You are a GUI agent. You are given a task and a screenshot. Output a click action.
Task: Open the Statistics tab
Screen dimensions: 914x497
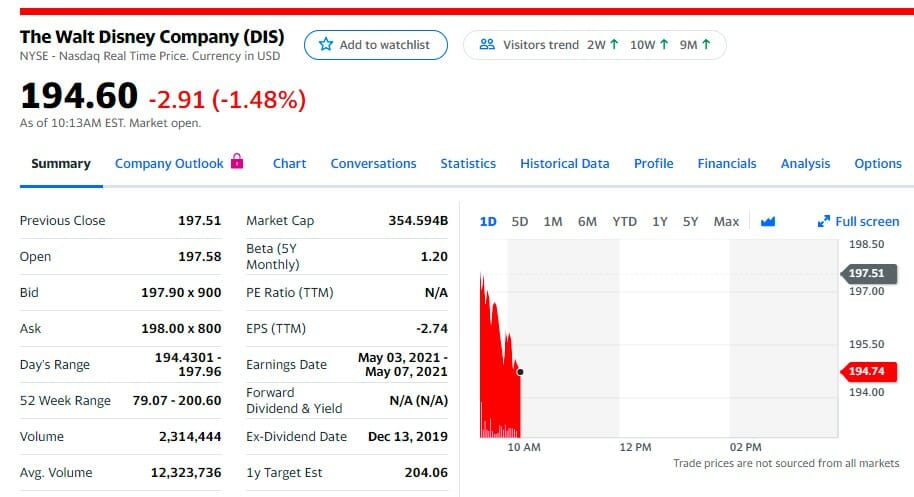pos(468,164)
